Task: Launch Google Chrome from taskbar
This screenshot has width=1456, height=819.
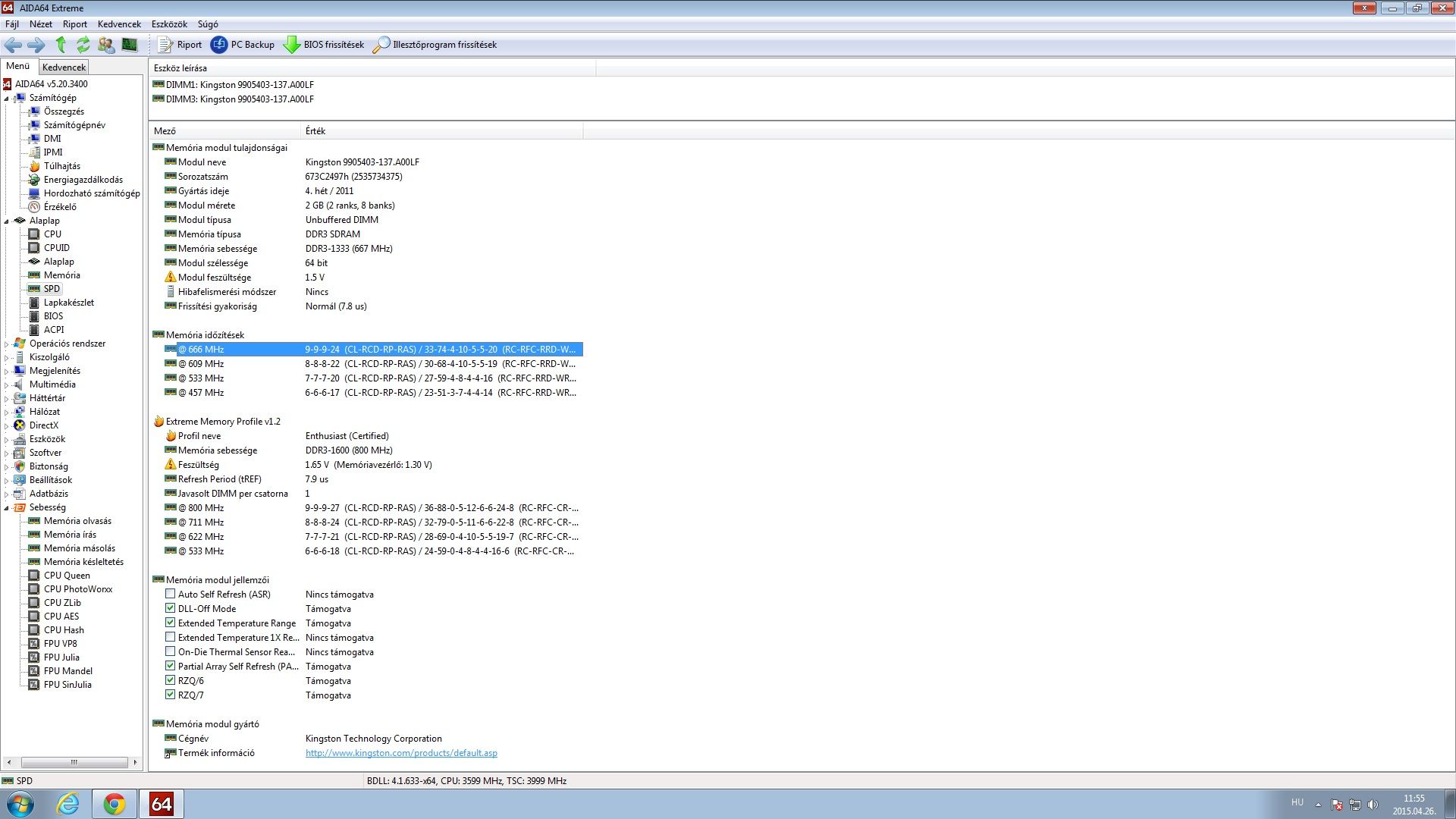Action: tap(115, 804)
